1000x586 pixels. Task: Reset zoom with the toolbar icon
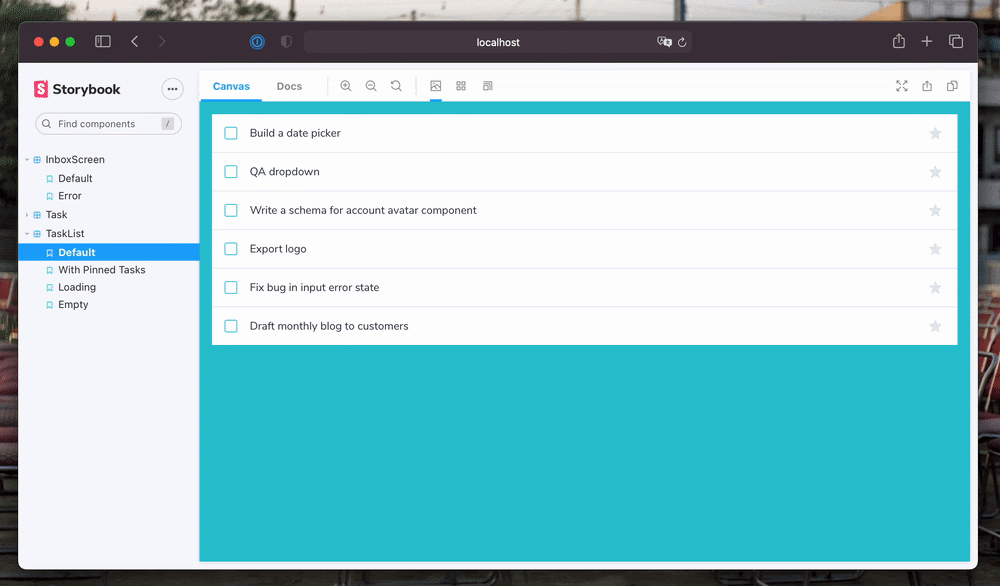396,86
